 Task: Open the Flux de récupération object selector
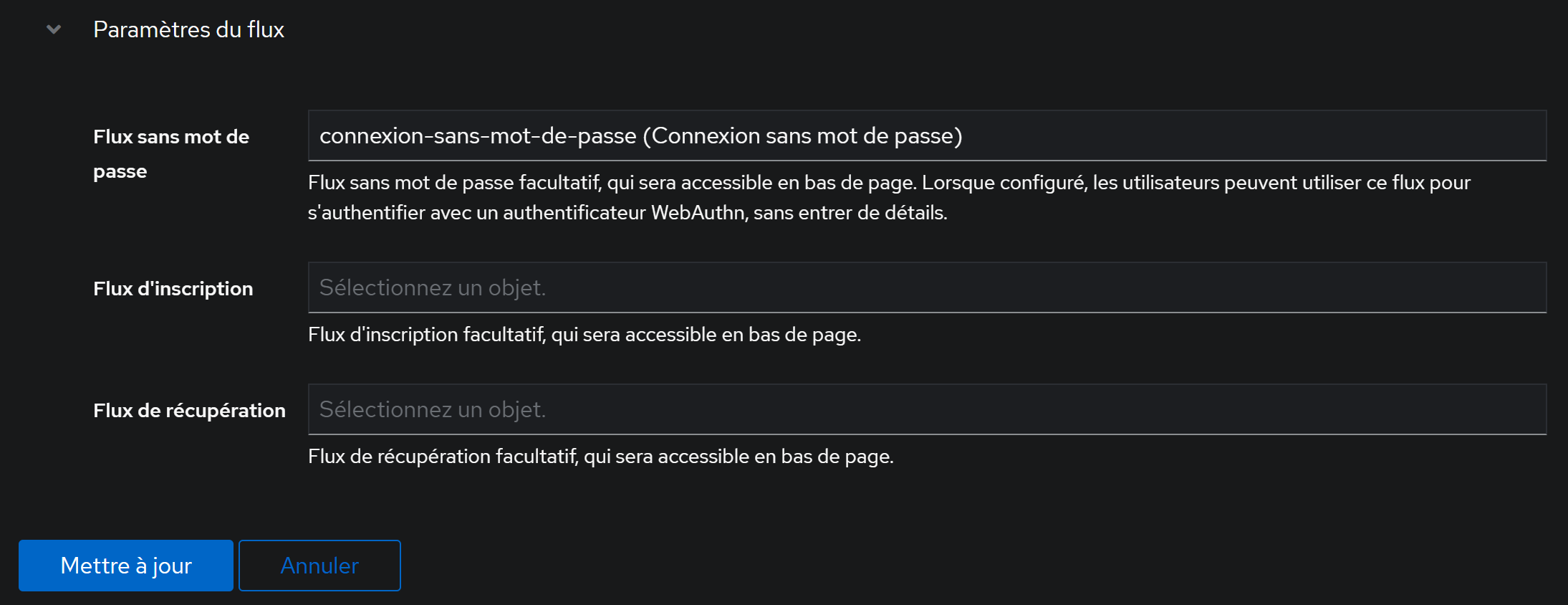(927, 409)
